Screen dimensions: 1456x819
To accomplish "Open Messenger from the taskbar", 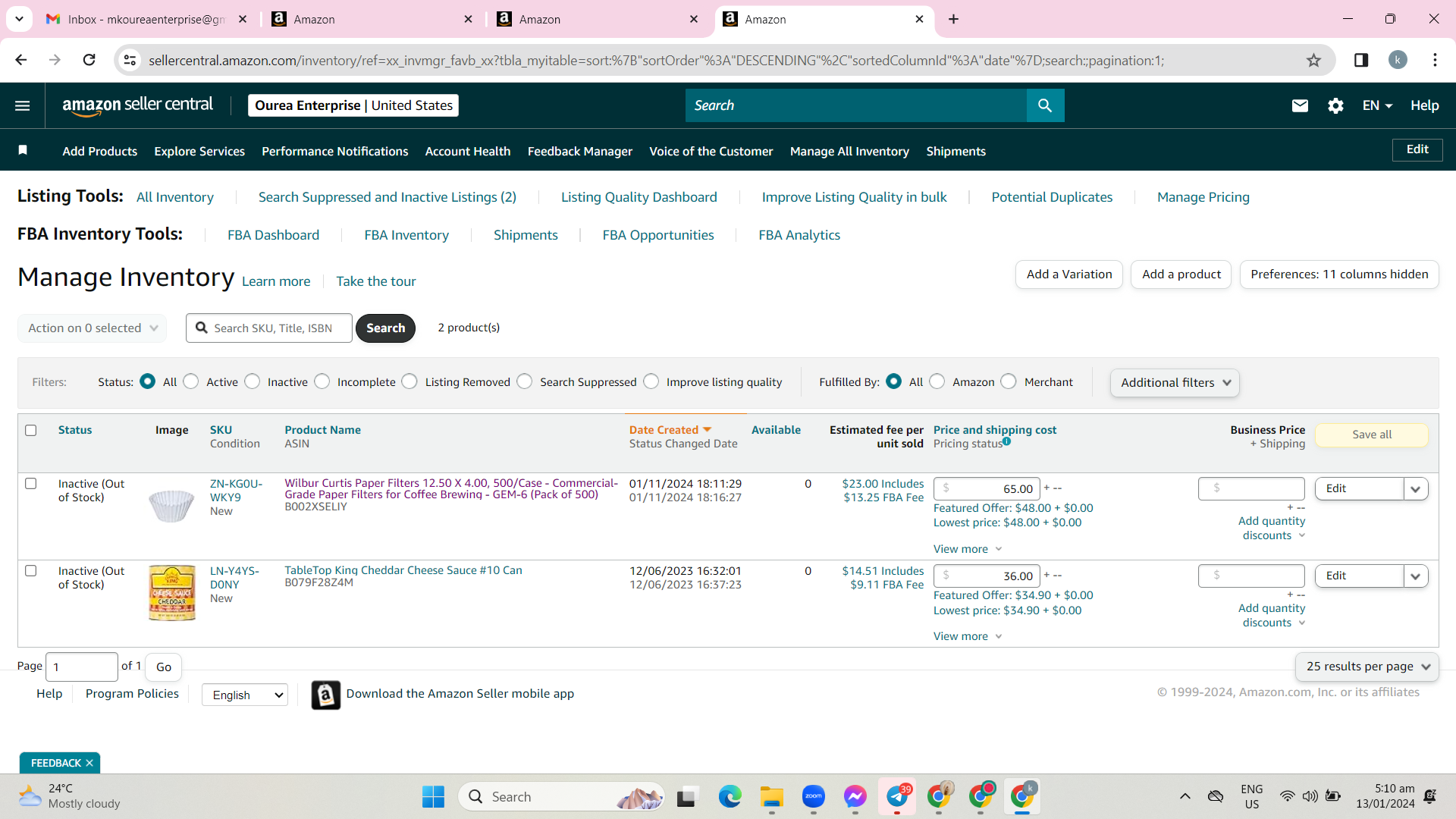I will coord(855,797).
